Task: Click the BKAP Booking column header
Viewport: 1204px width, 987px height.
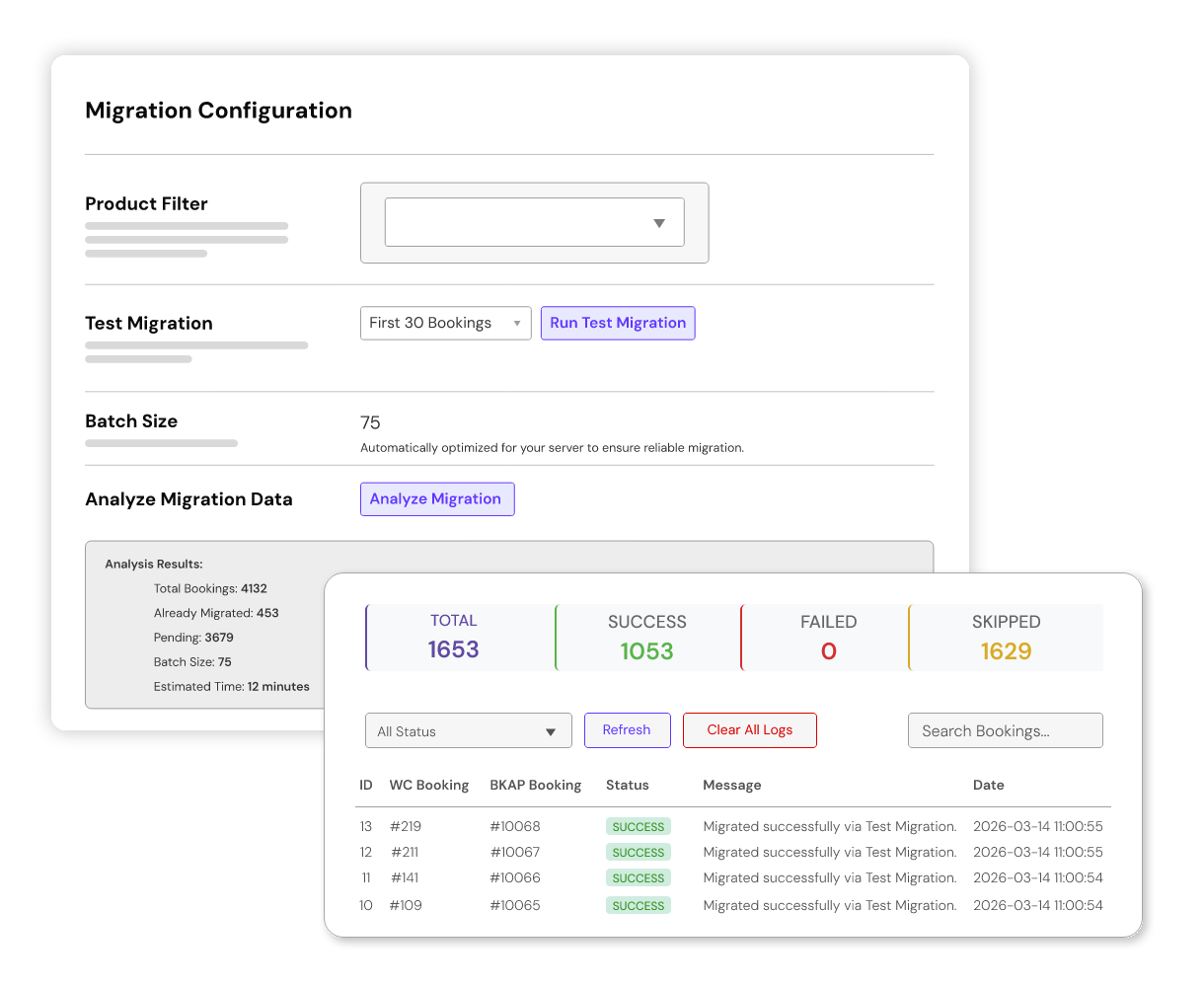Action: (536, 785)
